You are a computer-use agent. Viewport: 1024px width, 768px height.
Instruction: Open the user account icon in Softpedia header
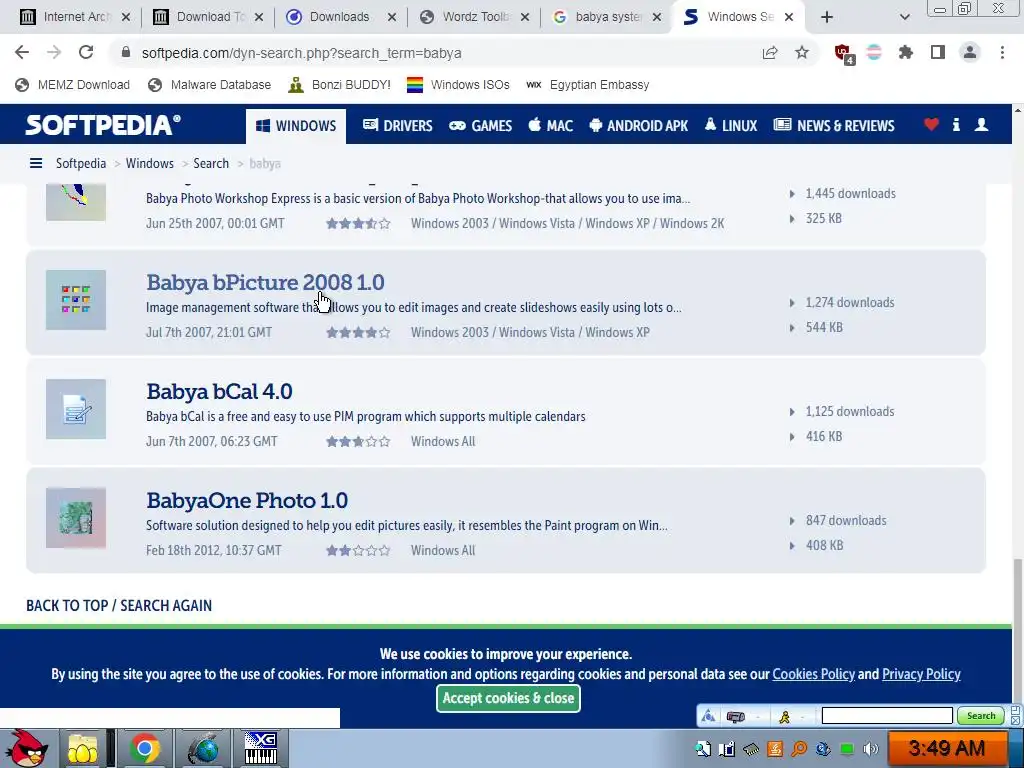click(x=981, y=125)
